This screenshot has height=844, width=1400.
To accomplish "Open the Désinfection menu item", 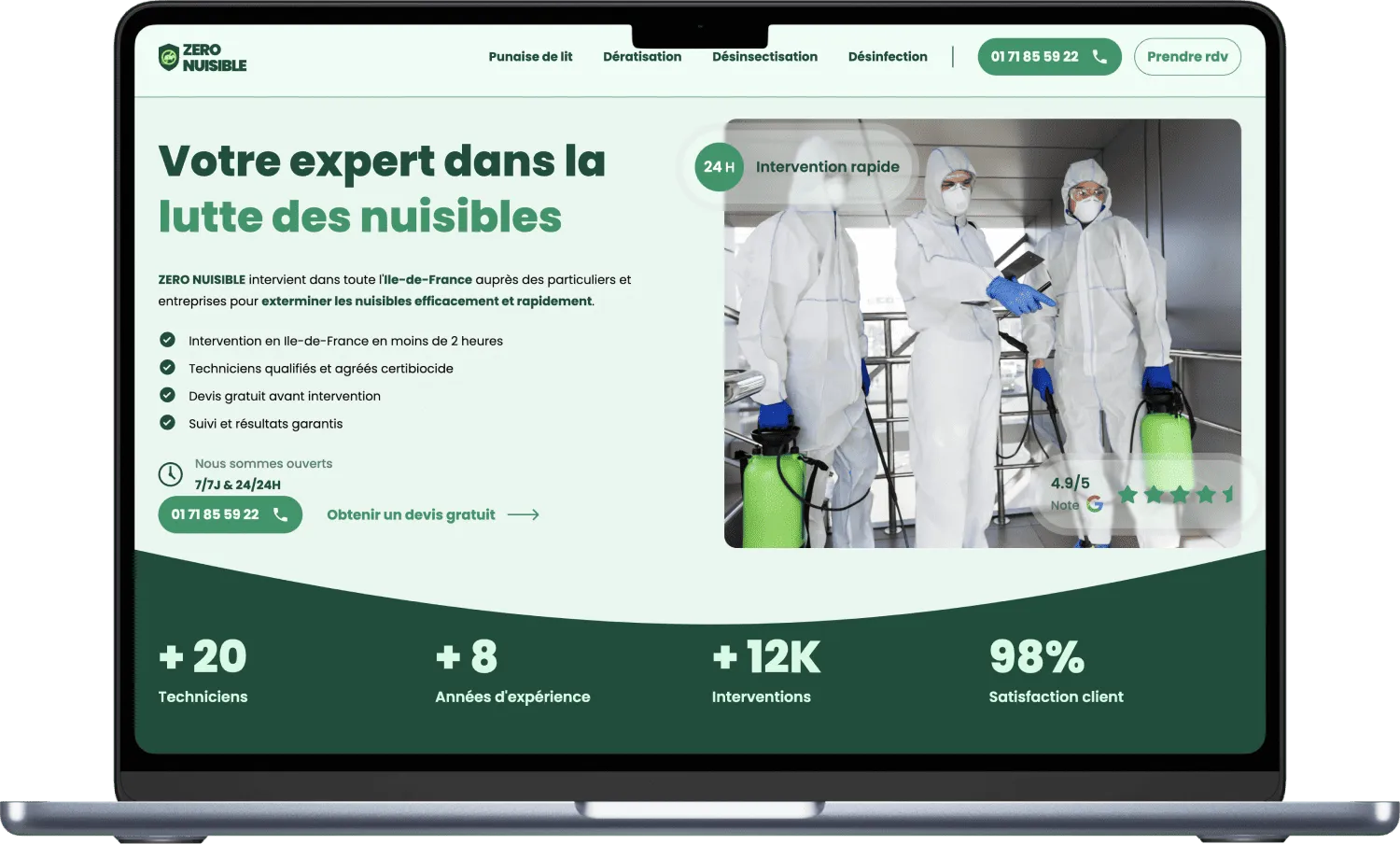I will [888, 57].
